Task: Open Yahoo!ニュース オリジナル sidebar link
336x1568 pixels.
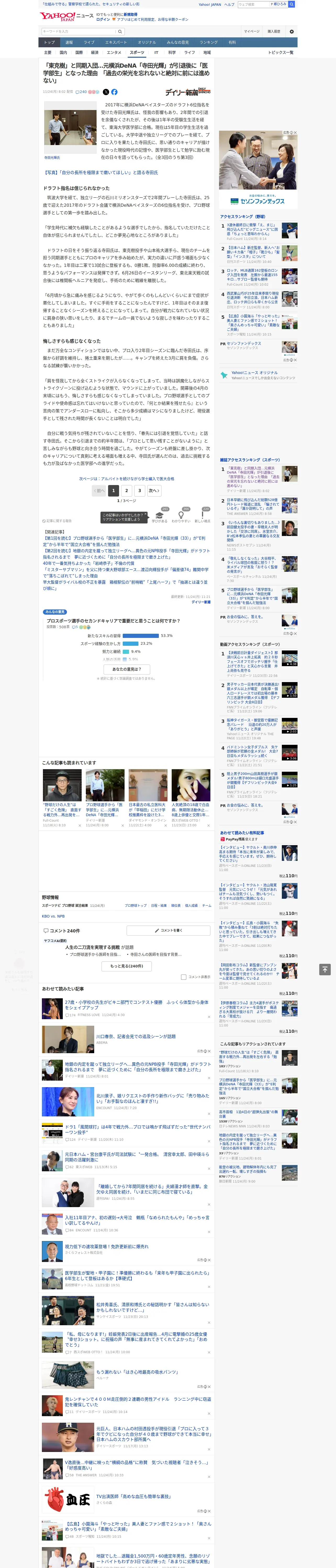Action: point(254,372)
